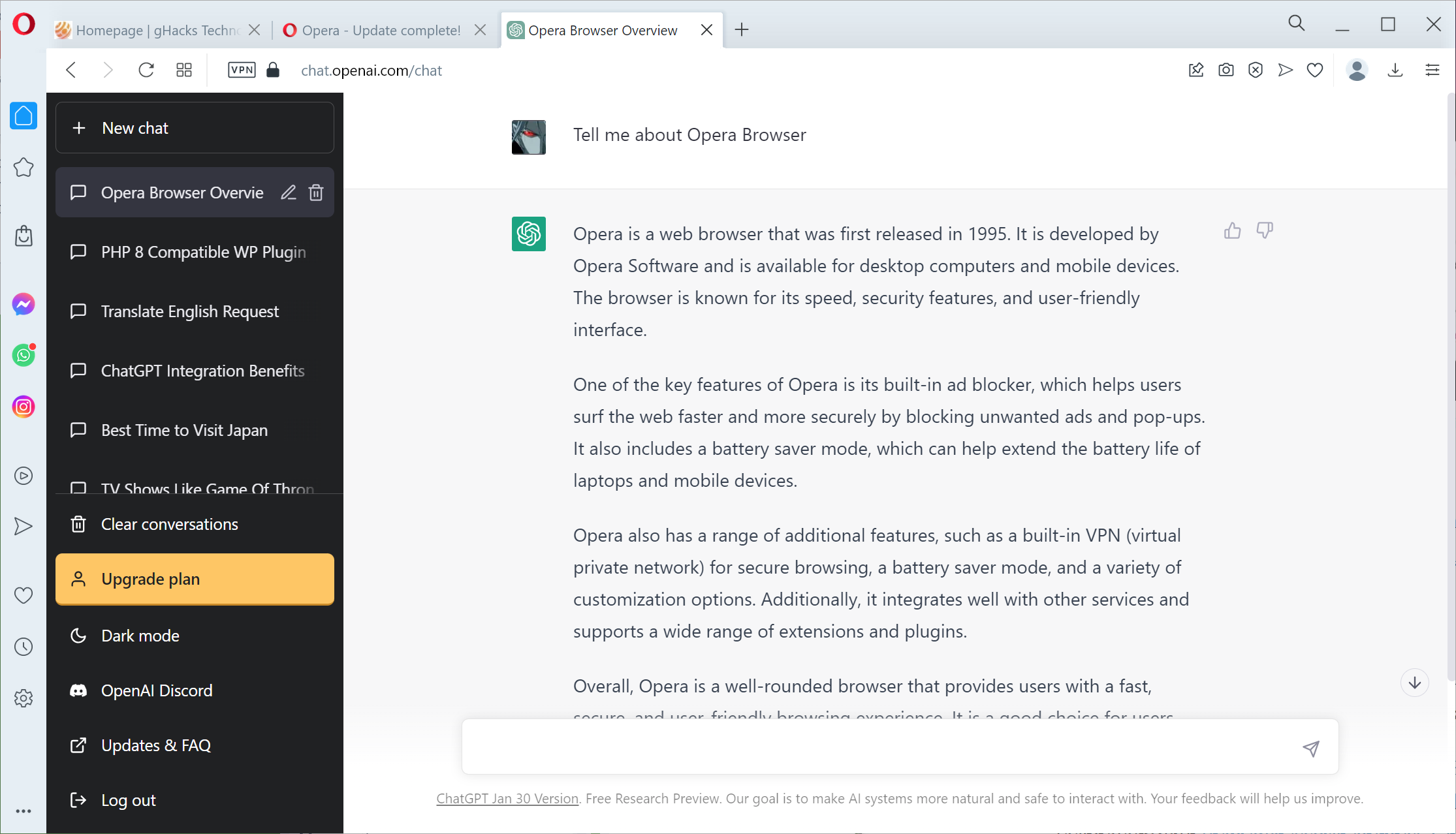Click thumbs up on ChatGPT response
Image resolution: width=1456 pixels, height=834 pixels.
tap(1232, 231)
